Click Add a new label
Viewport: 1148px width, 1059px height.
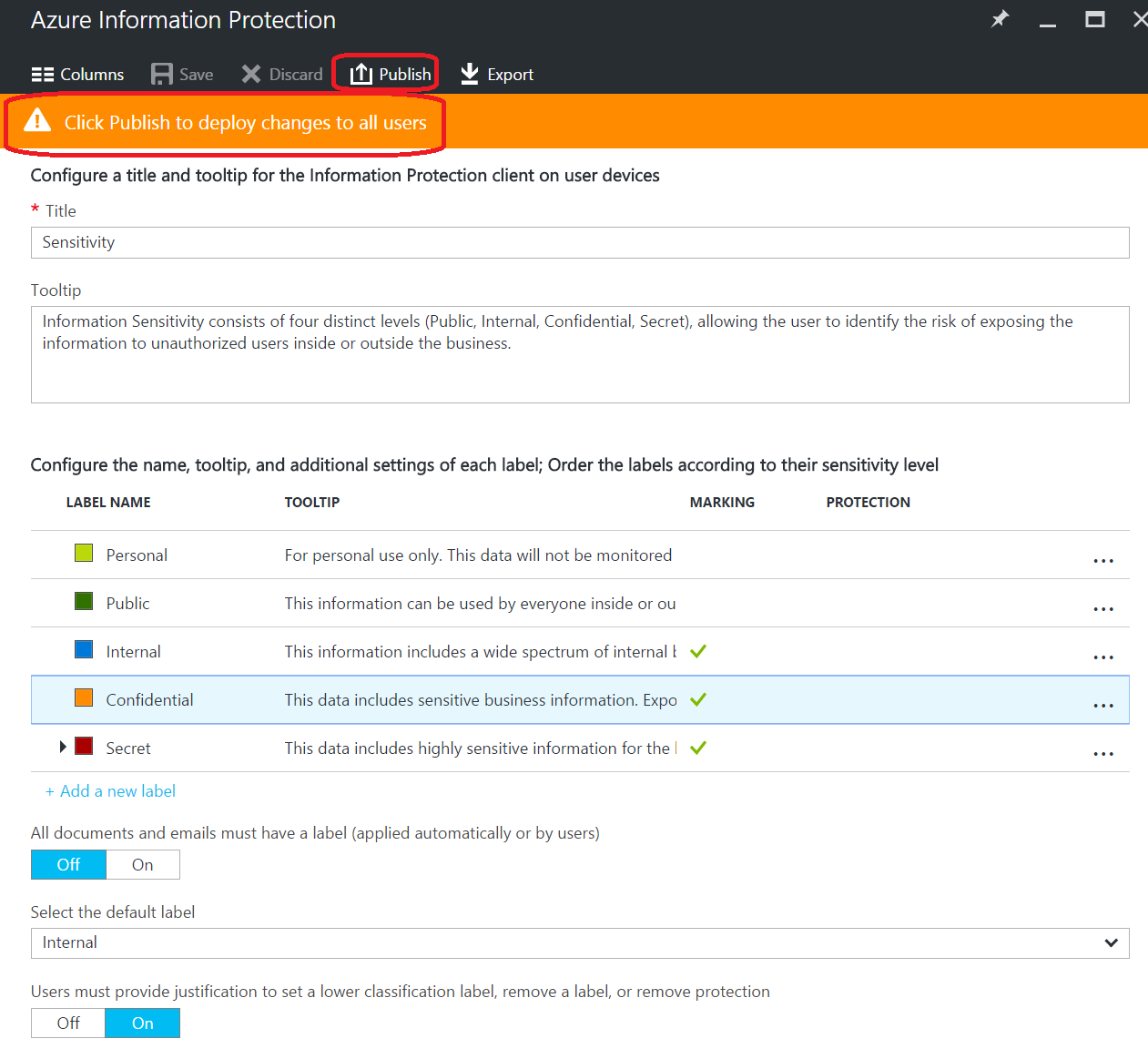click(x=110, y=790)
